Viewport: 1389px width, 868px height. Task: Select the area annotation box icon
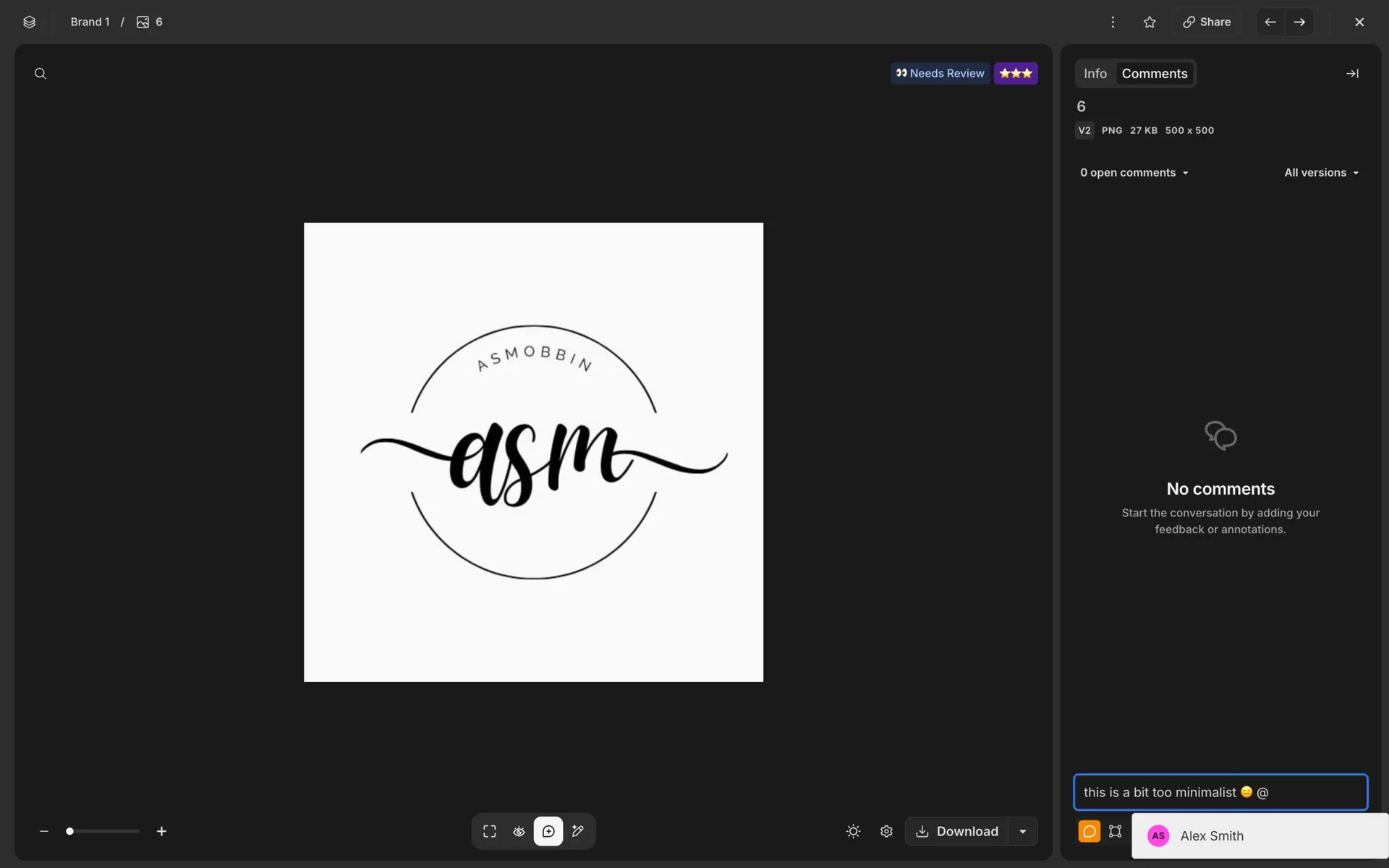pos(1115,831)
